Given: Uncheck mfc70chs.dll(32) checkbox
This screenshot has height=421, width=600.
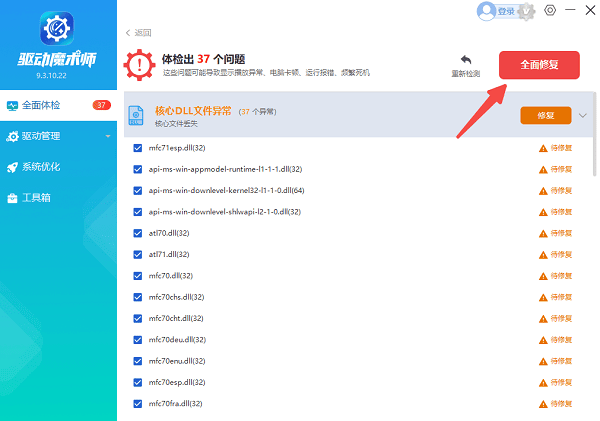Looking at the screenshot, I should (x=138, y=297).
